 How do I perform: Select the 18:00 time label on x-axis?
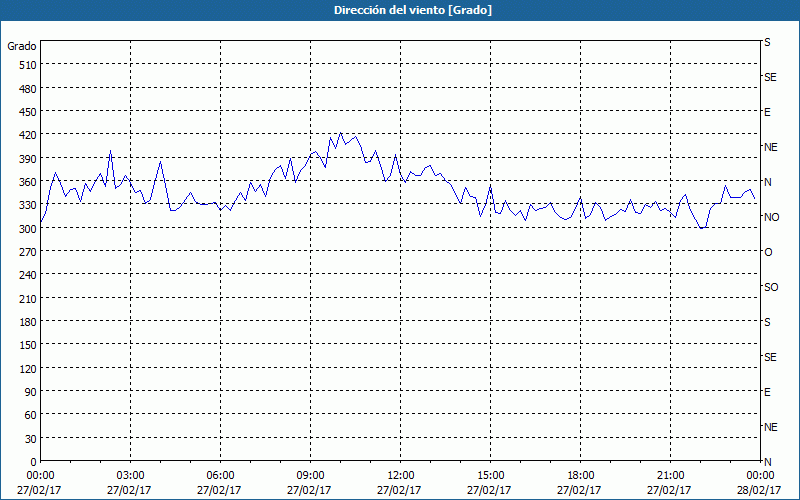pyautogui.click(x=581, y=476)
